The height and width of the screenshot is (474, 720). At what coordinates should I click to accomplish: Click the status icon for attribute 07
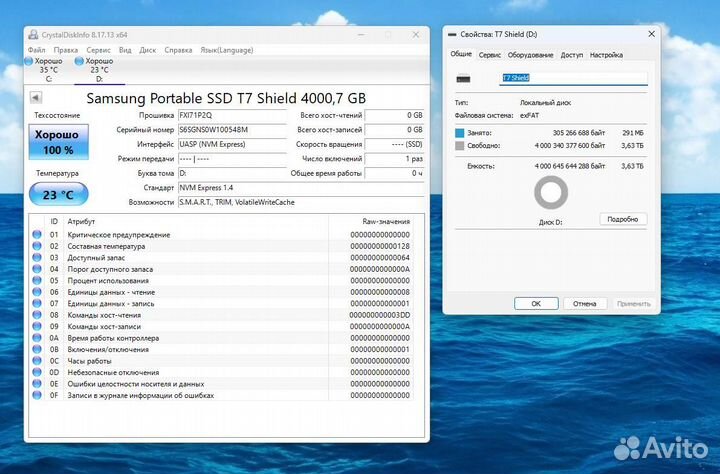pos(37,303)
